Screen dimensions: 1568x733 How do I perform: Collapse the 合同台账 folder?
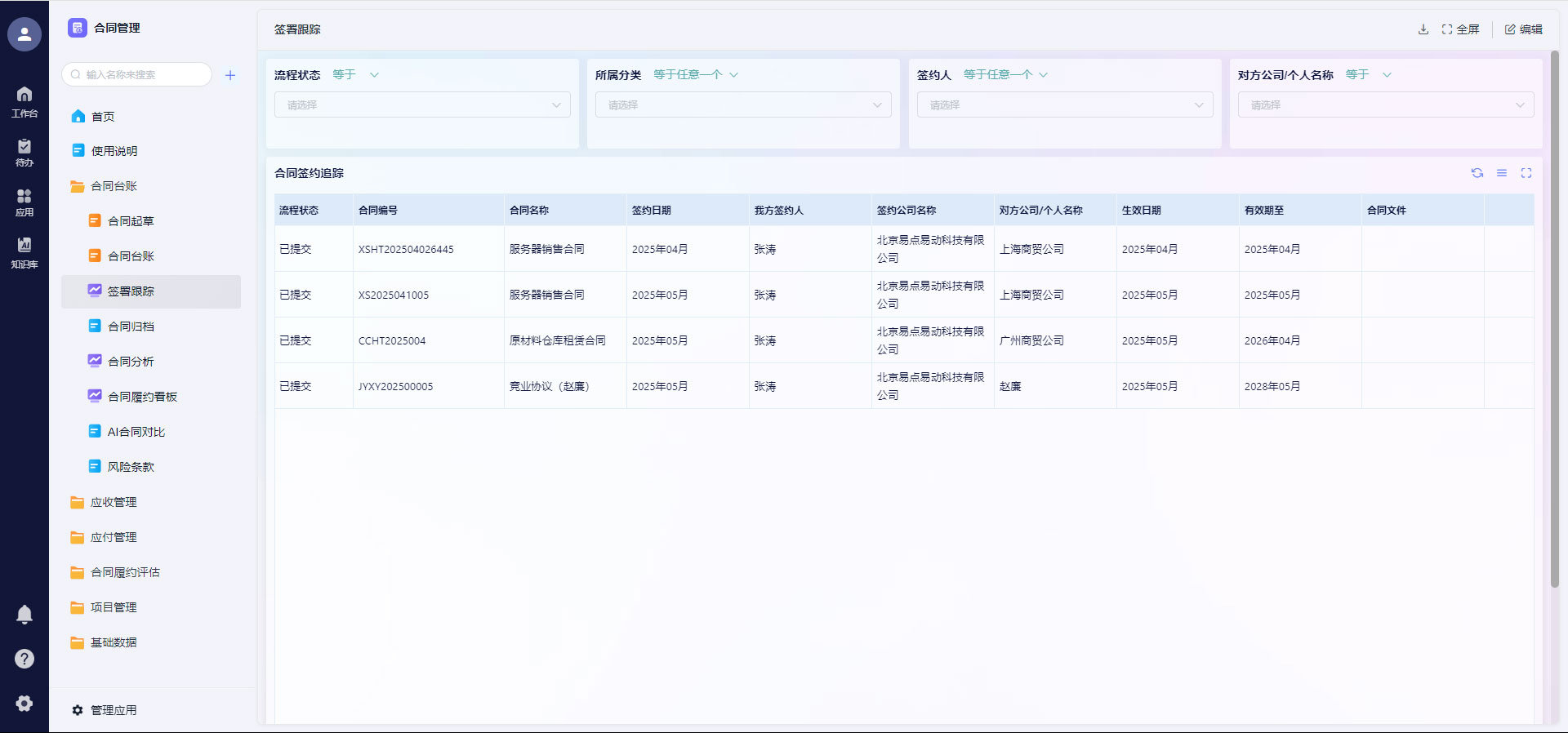click(x=114, y=187)
